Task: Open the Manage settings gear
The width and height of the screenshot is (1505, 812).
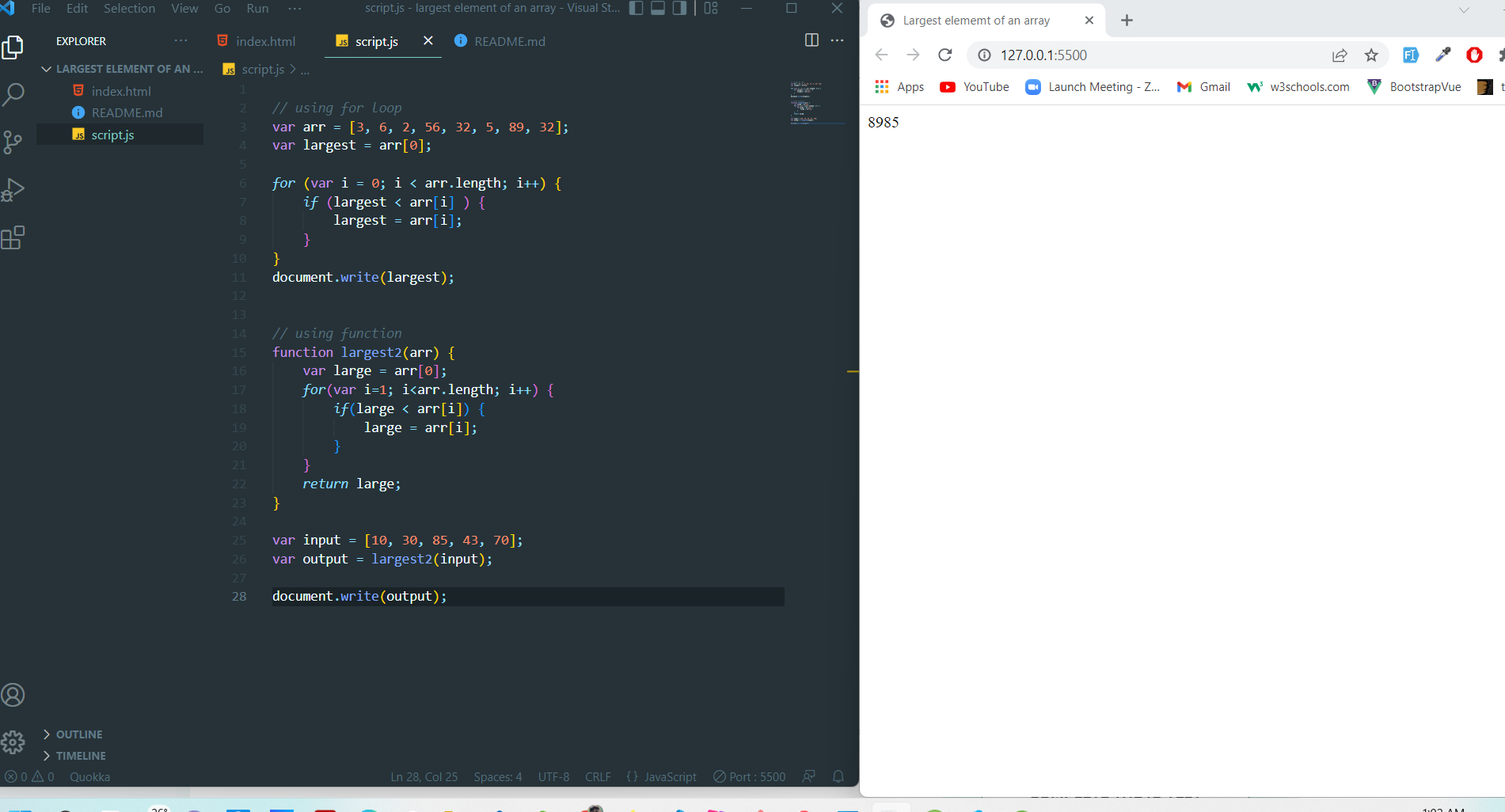Action: point(13,742)
